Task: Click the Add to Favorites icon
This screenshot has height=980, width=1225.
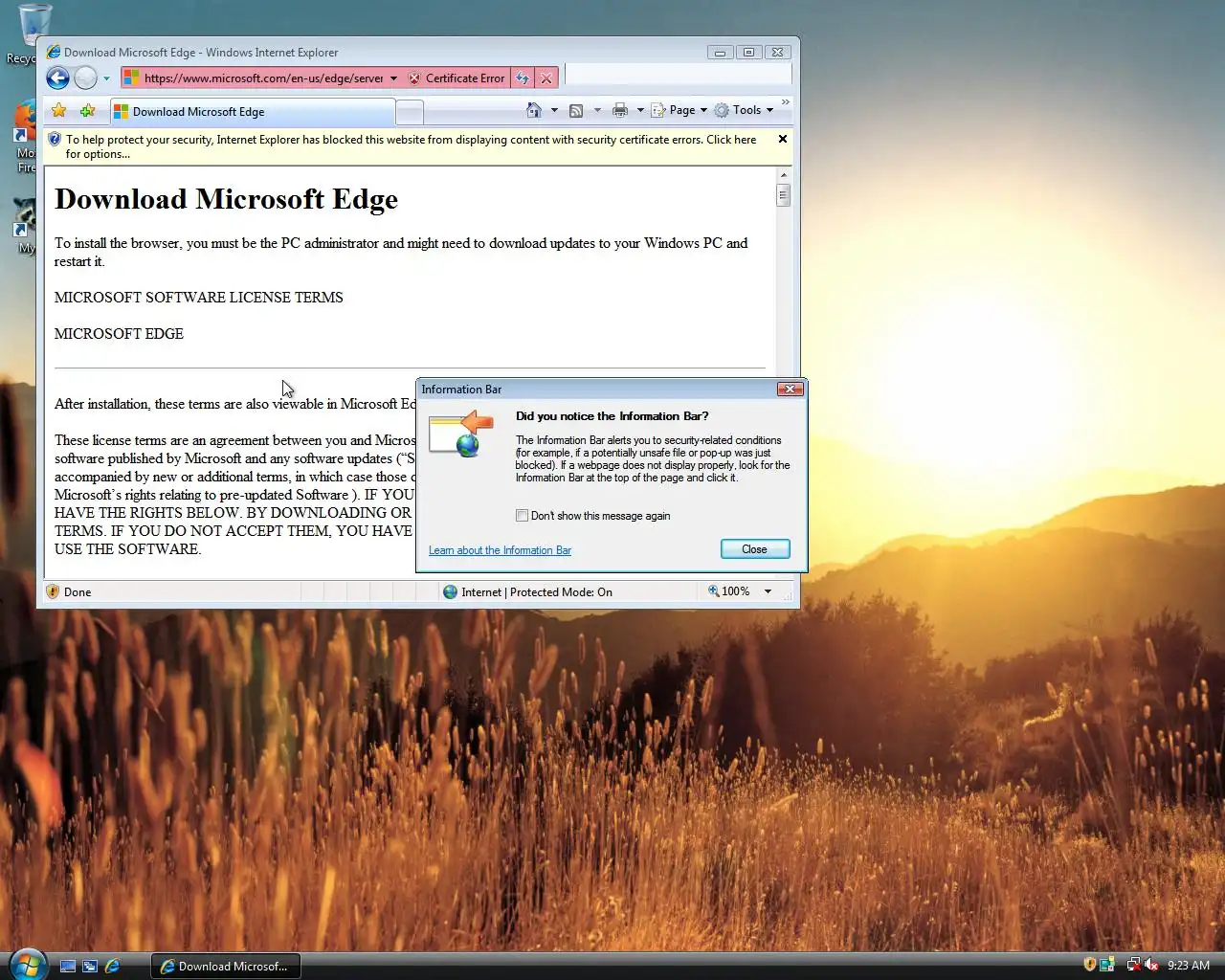Action: coord(88,111)
